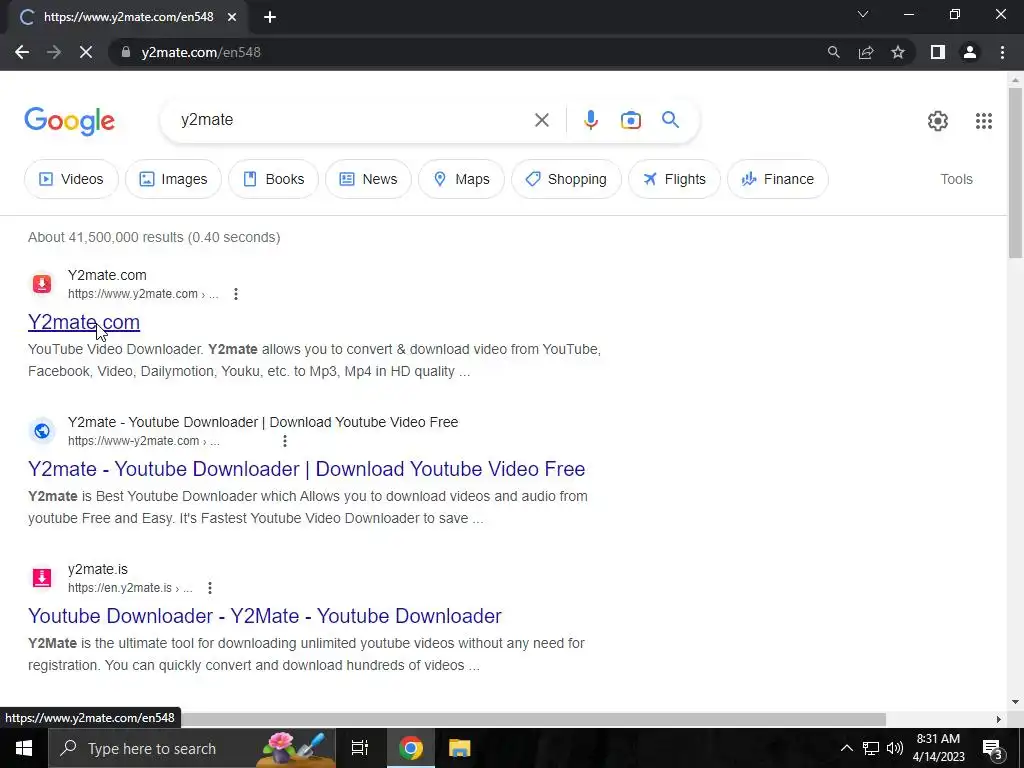Screen dimensions: 1024x768
Task: Open the search Tools options
Action: point(956,179)
